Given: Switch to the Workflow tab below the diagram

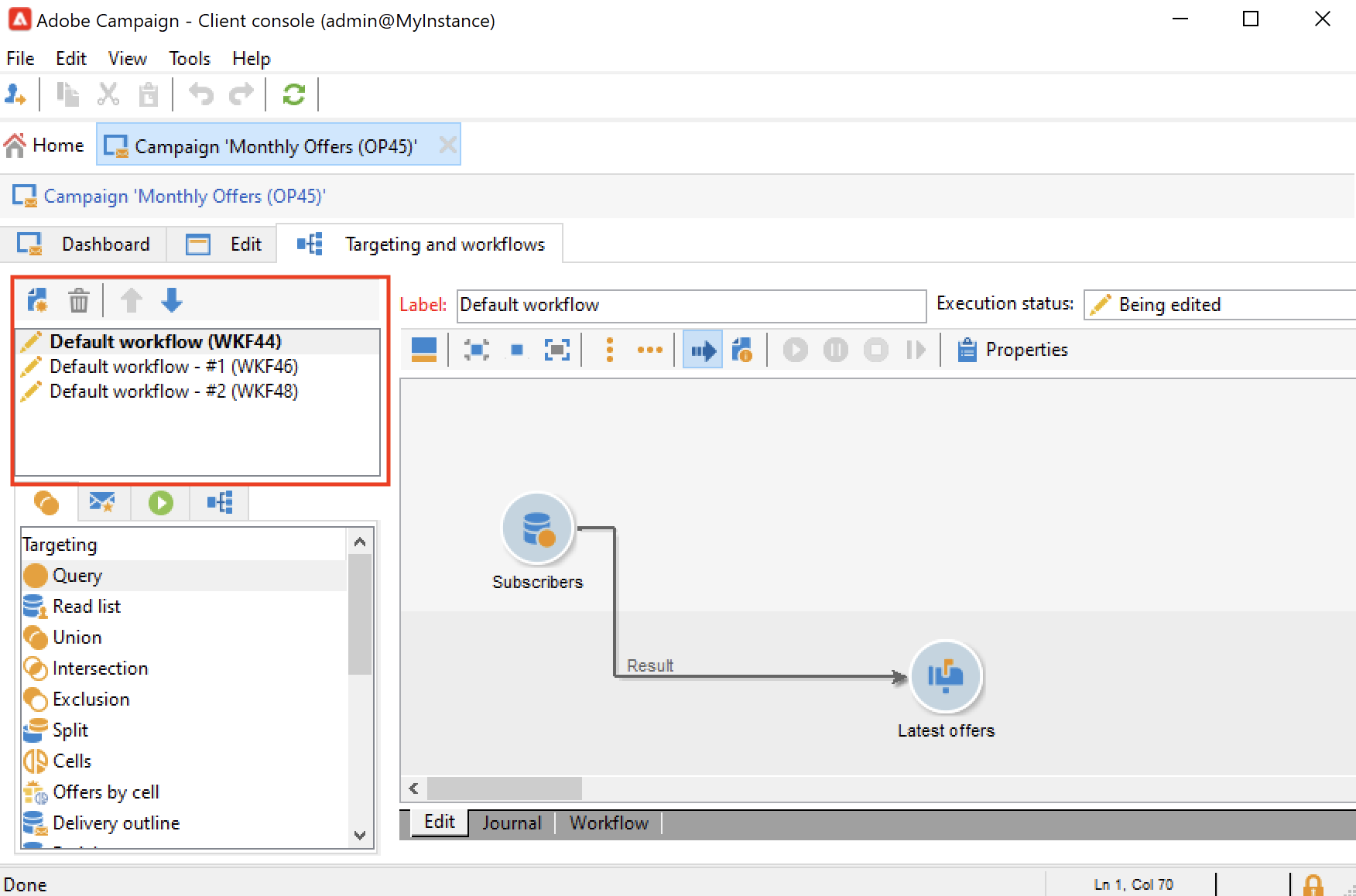Looking at the screenshot, I should [609, 823].
